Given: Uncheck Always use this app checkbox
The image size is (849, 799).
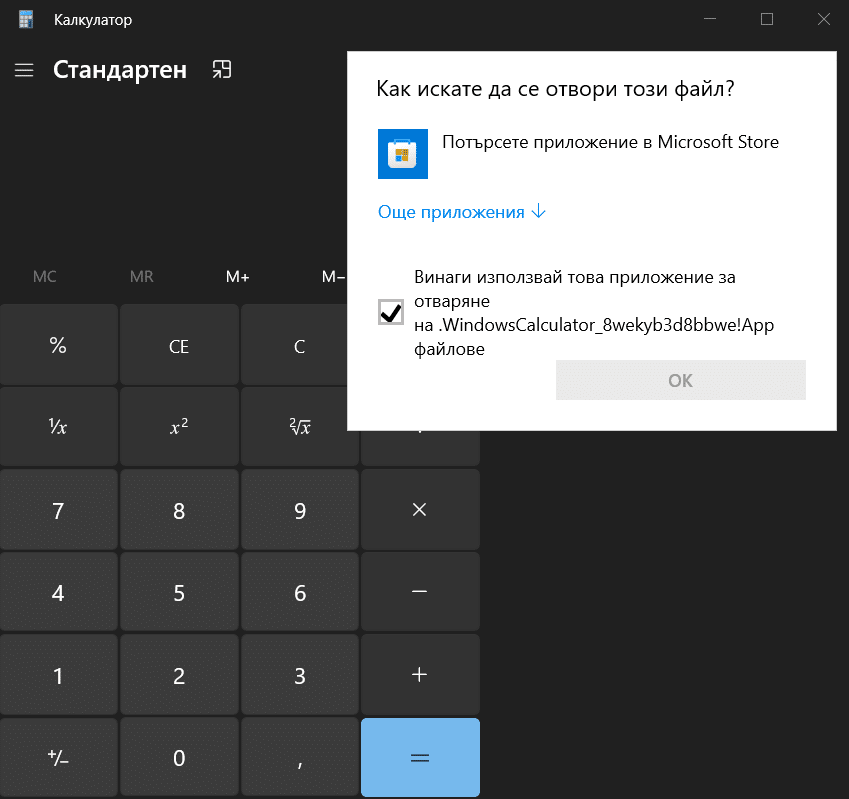Looking at the screenshot, I should (x=390, y=312).
